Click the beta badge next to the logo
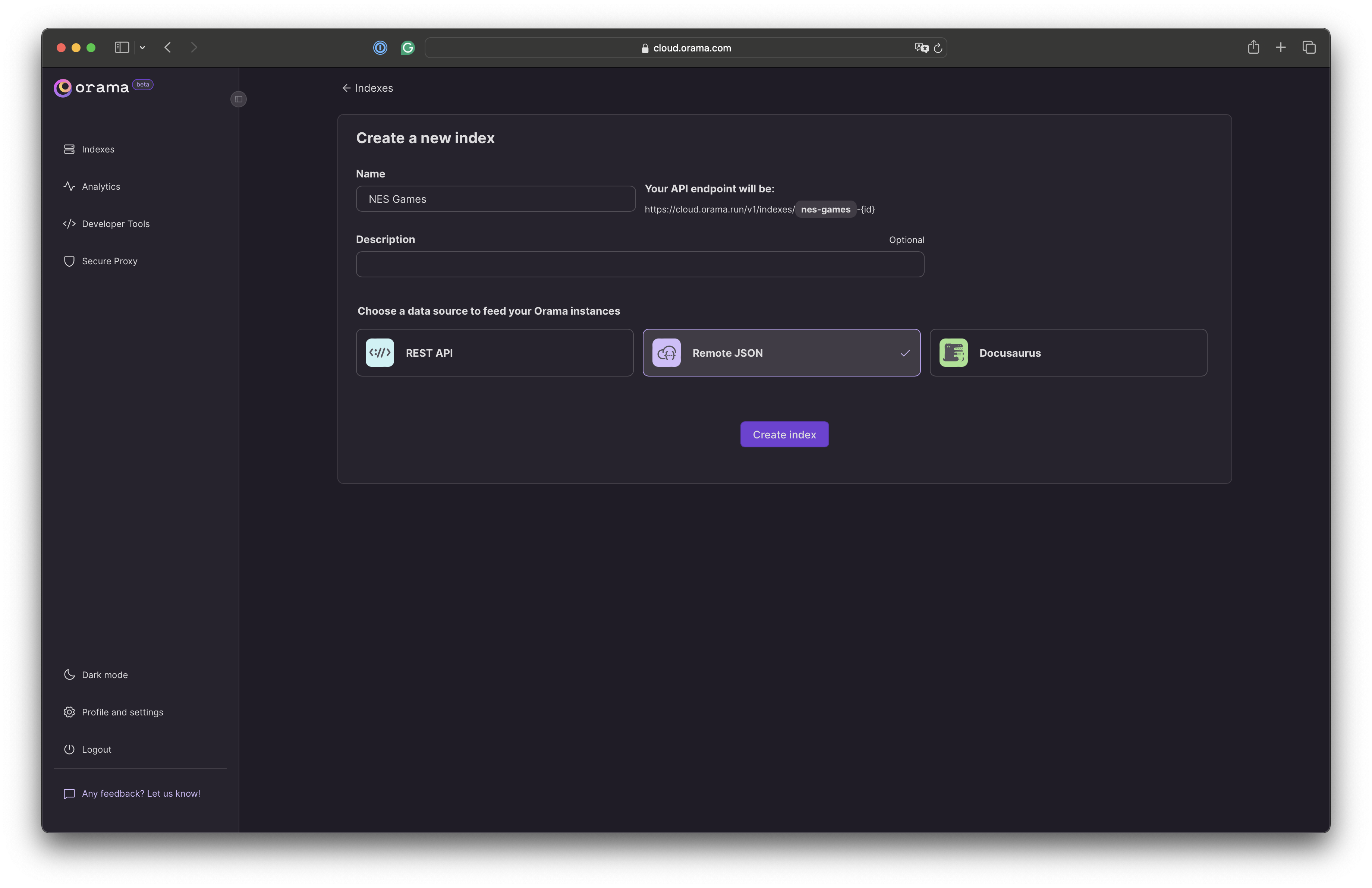Screen dimensions: 1372x888 tap(143, 85)
